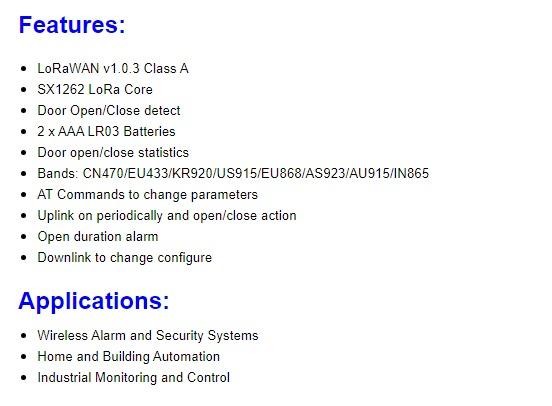Select the Door open/close statistics line

tap(113, 152)
